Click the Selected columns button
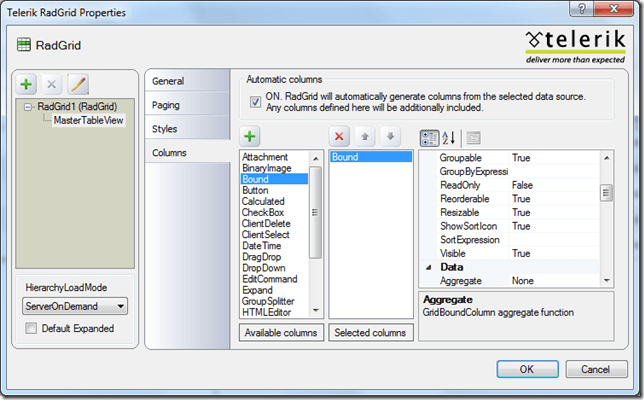The height and width of the screenshot is (400, 644). click(370, 333)
